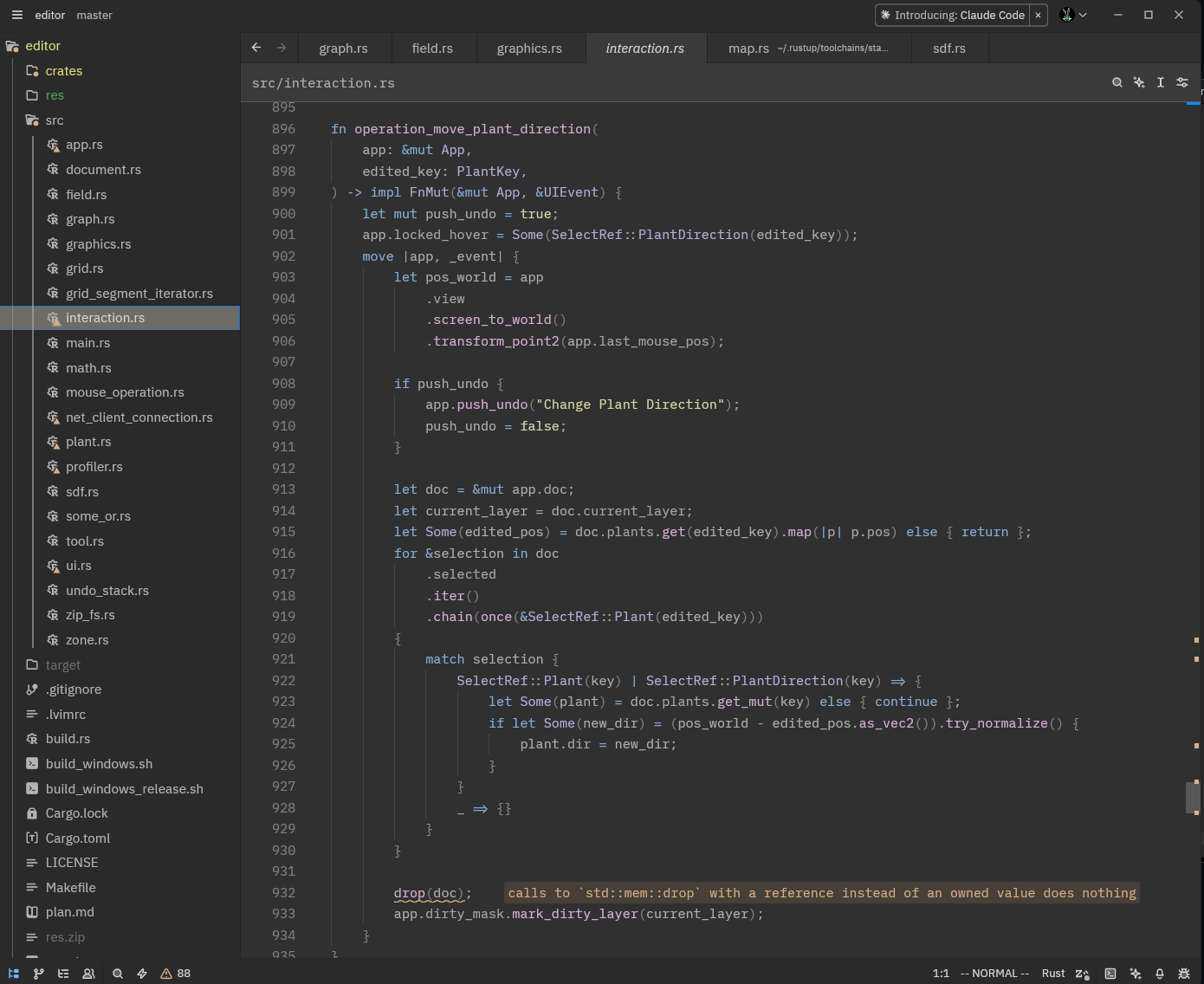
Task: Click the 1:1 cursor position indicator
Action: tap(942, 974)
